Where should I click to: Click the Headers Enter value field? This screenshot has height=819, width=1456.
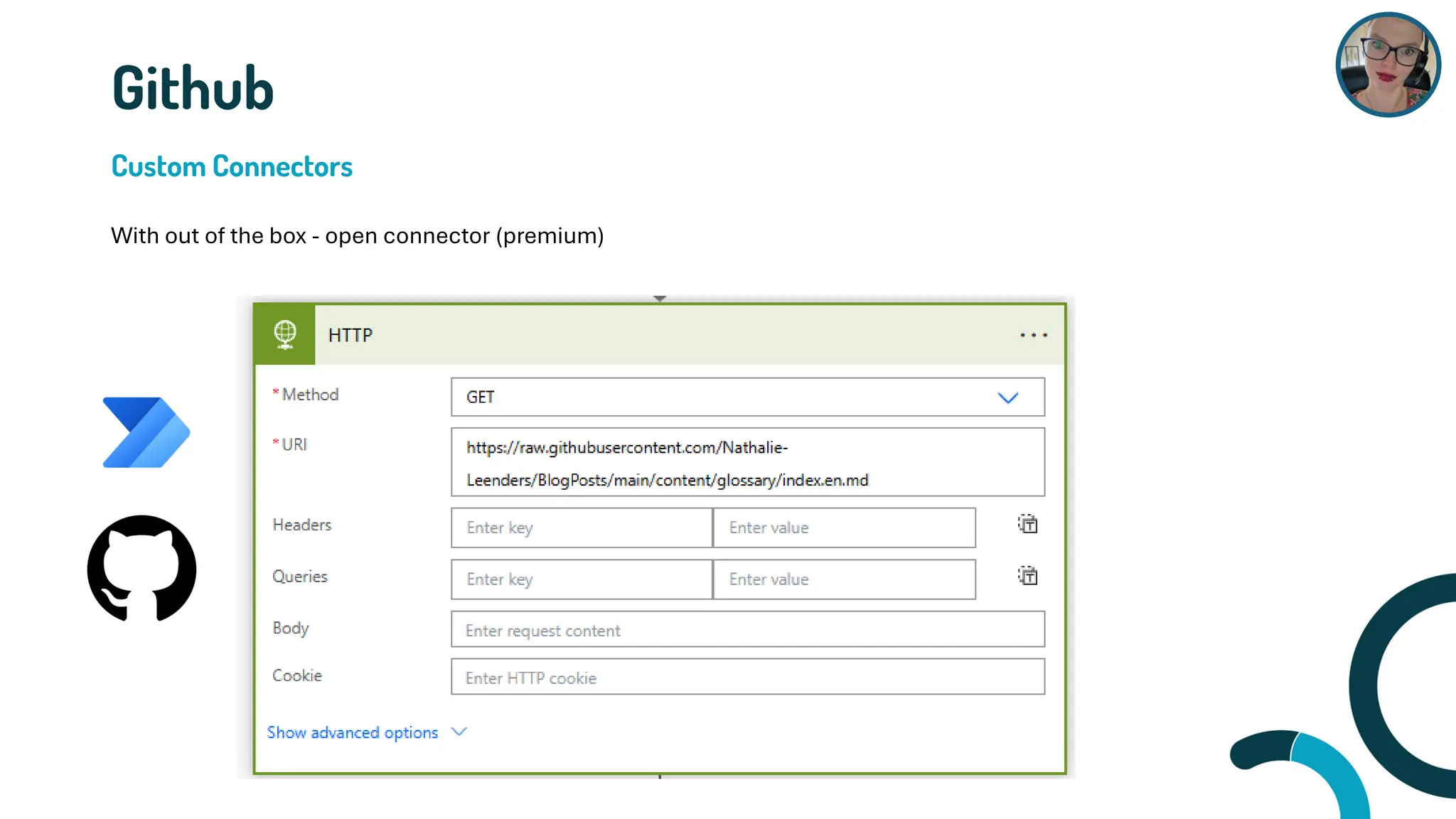845,528
